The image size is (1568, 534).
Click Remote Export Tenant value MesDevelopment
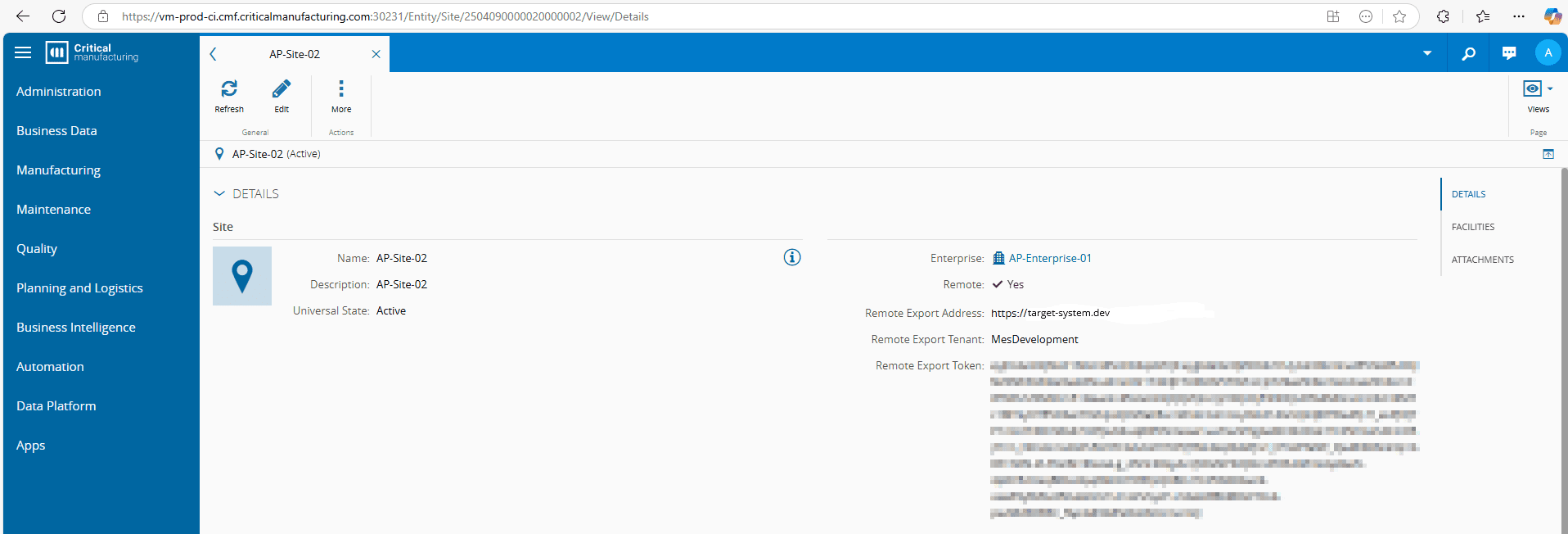(x=1034, y=339)
